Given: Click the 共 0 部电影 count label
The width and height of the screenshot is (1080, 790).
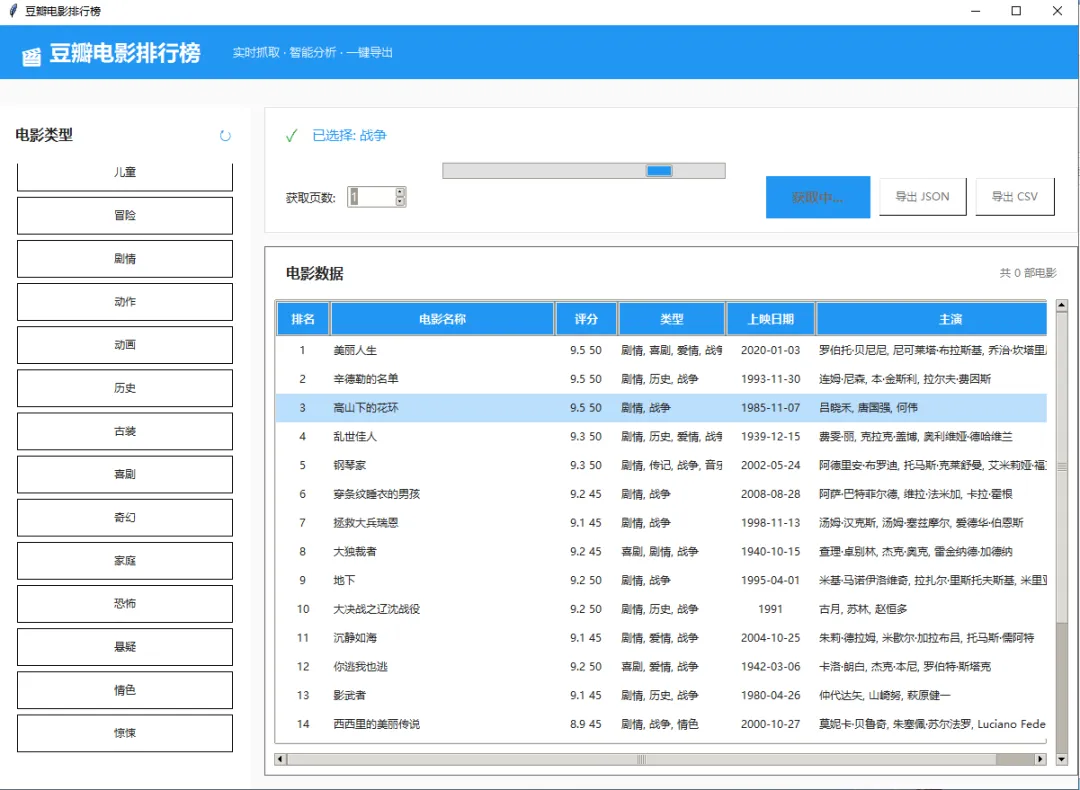Looking at the screenshot, I should click(x=1028, y=273).
